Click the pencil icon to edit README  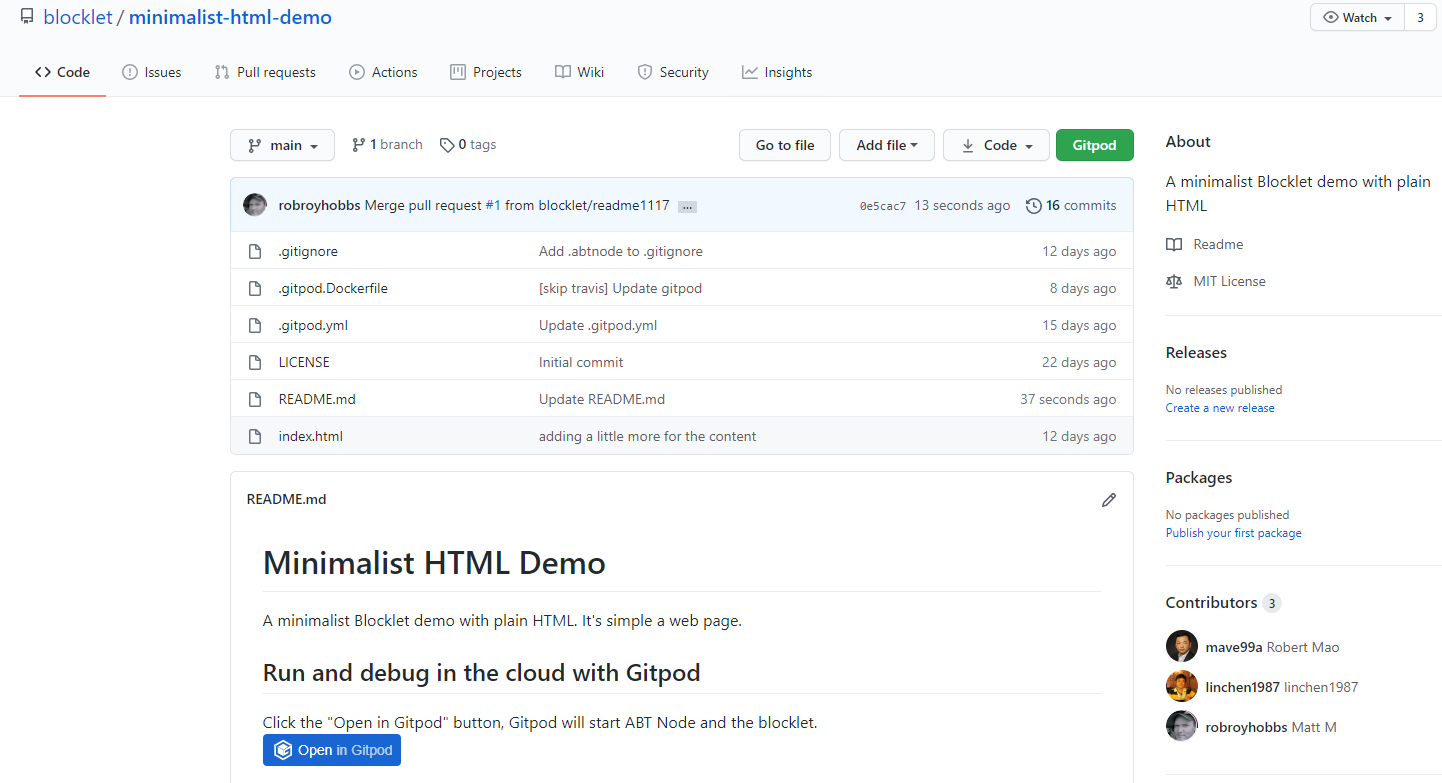(x=1108, y=500)
